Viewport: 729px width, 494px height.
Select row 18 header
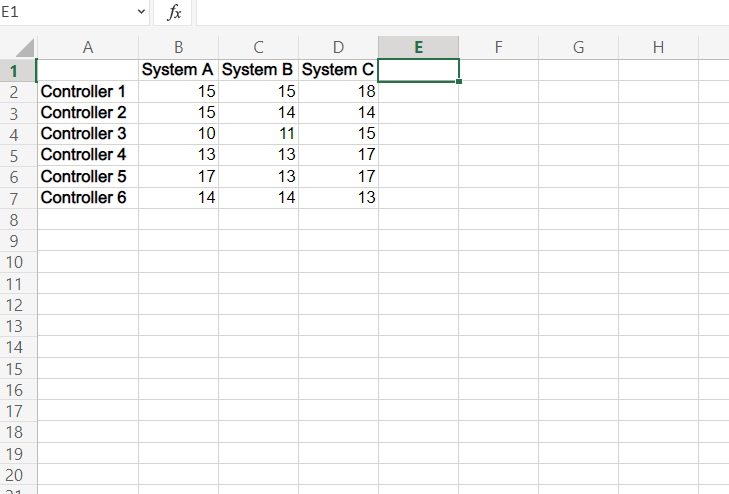[x=18, y=432]
